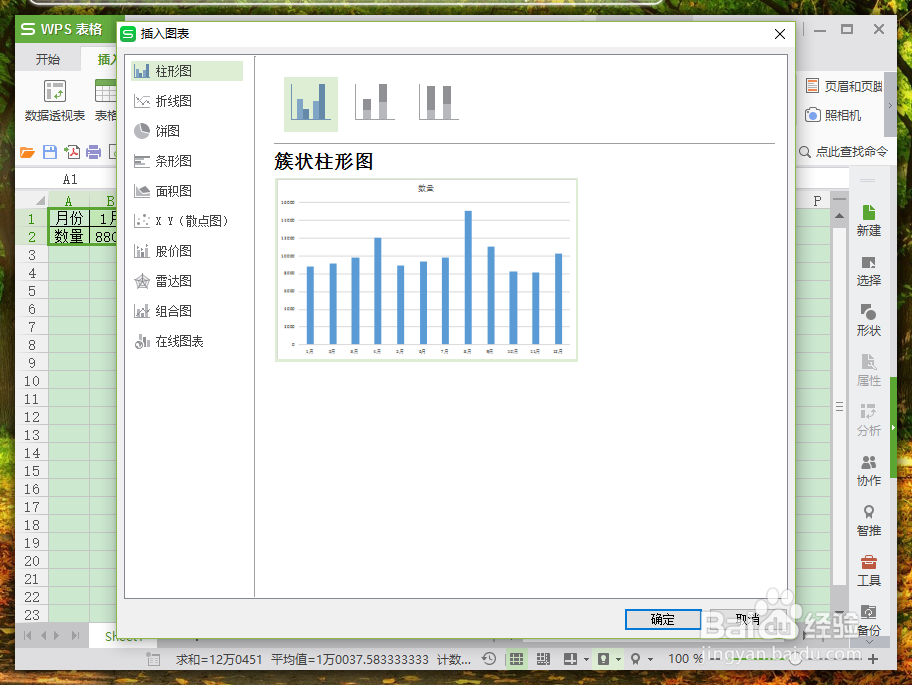Select the 数据透视表 tool
This screenshot has height=685, width=912.
click(52, 100)
